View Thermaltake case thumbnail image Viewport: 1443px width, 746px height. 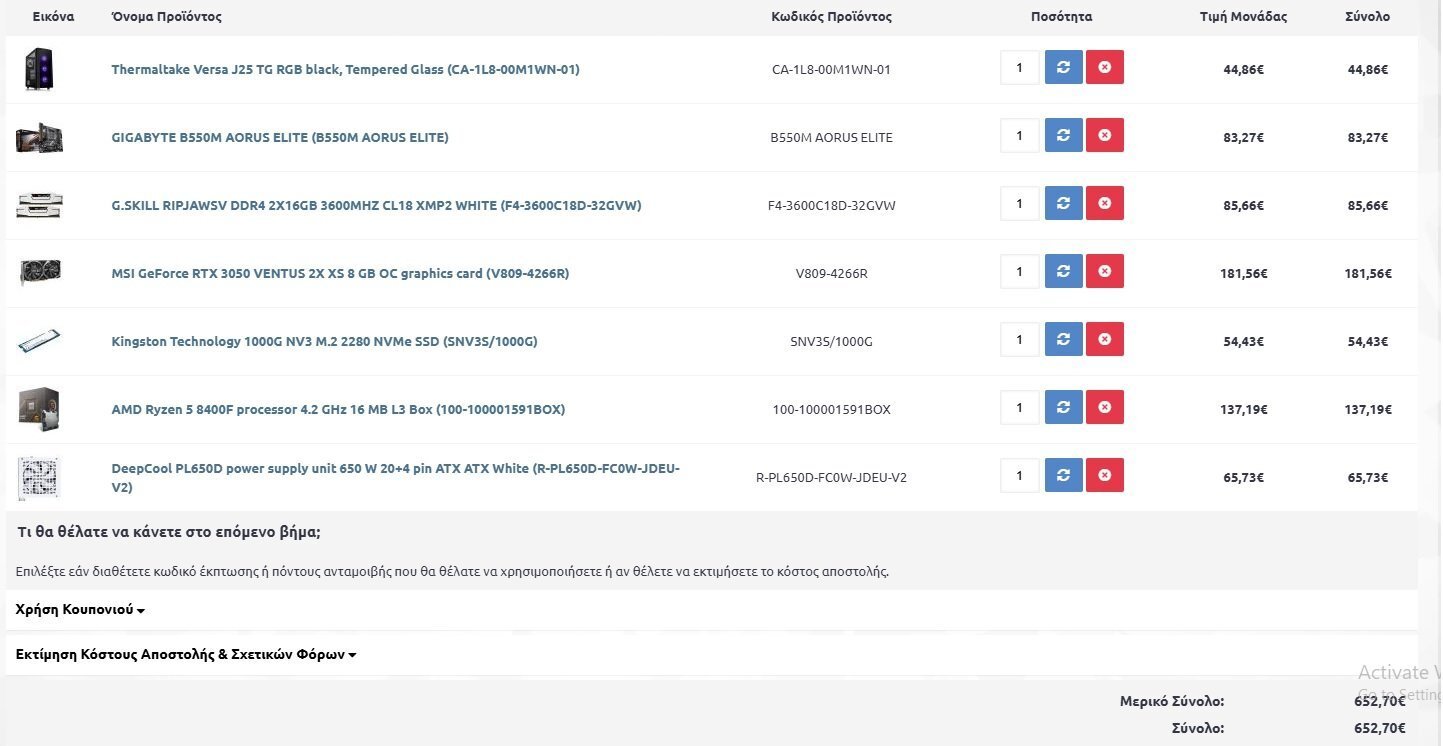[x=39, y=69]
